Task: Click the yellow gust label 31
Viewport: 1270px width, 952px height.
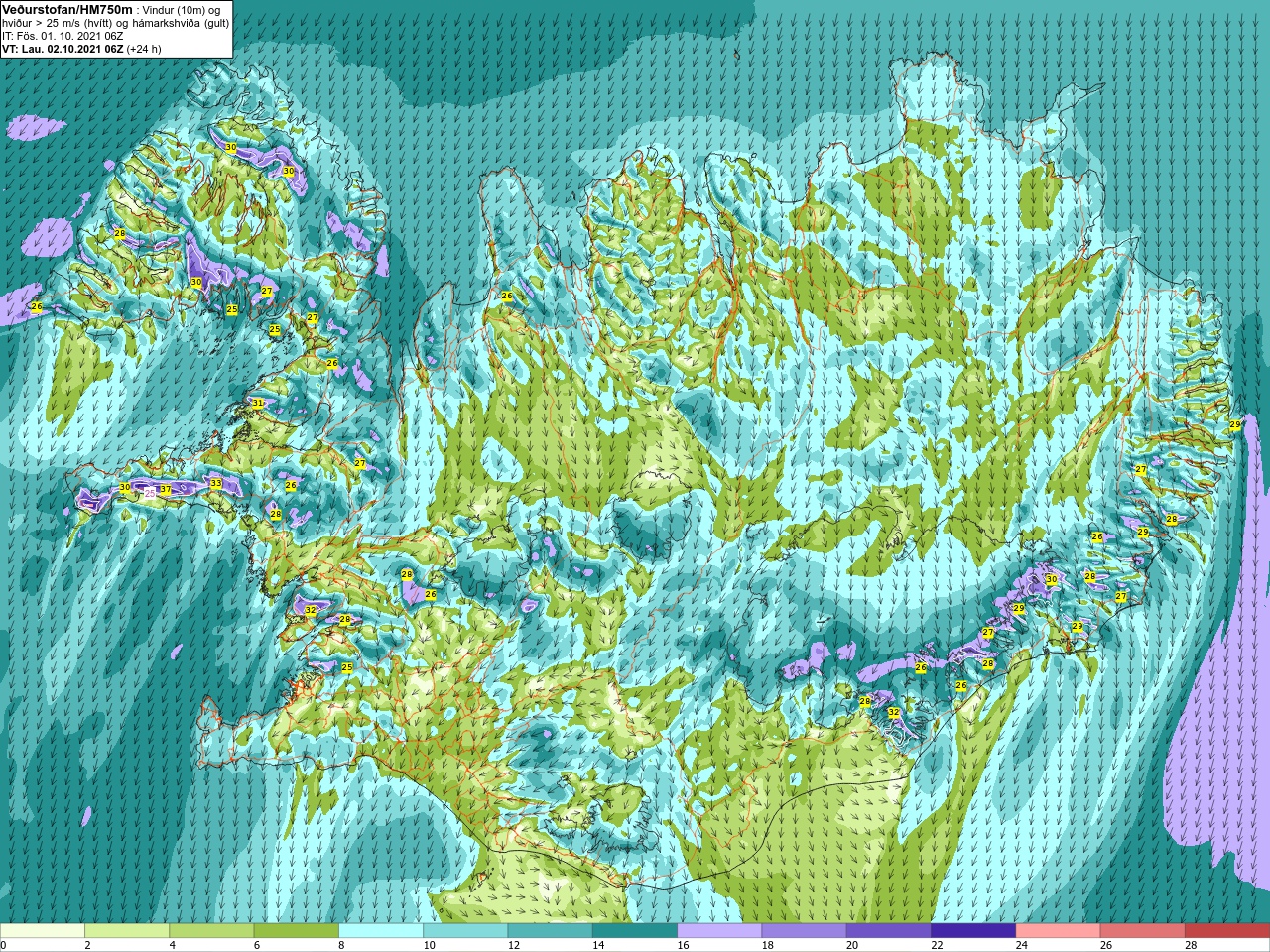Action: coord(257,404)
